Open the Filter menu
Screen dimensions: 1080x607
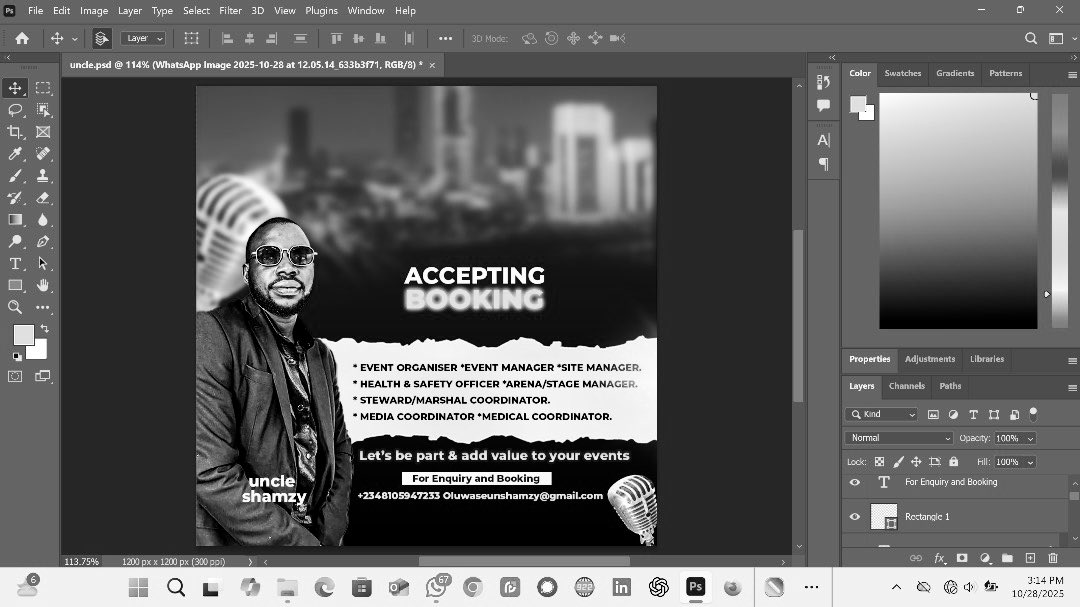[x=230, y=10]
